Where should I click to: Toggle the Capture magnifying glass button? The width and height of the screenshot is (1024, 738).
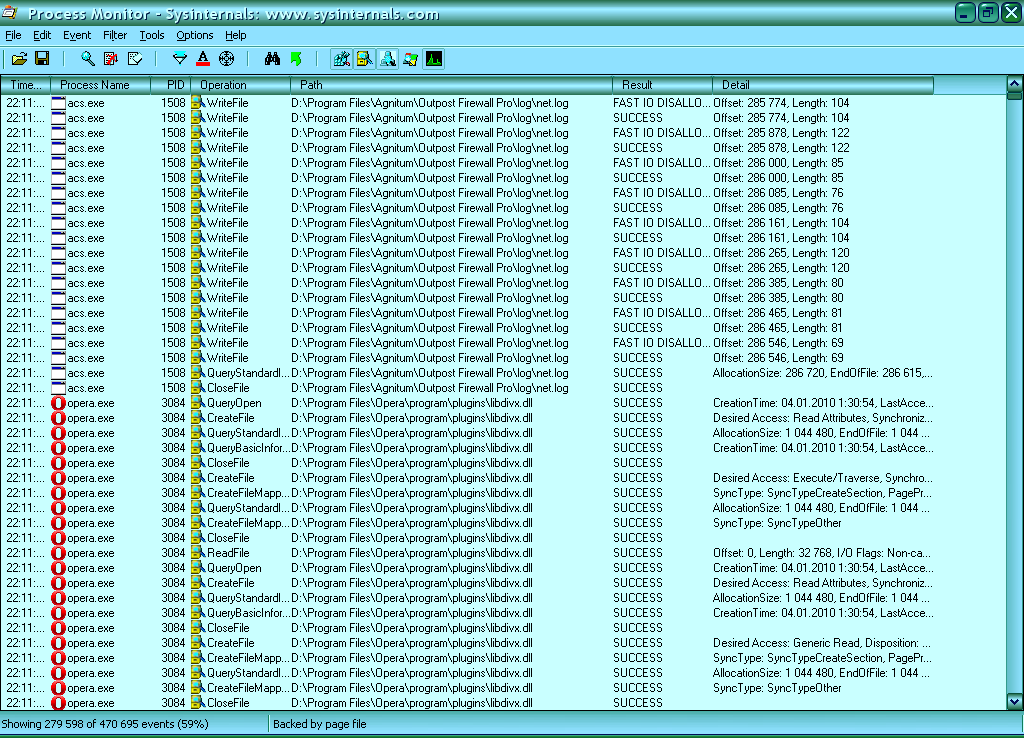[x=88, y=59]
